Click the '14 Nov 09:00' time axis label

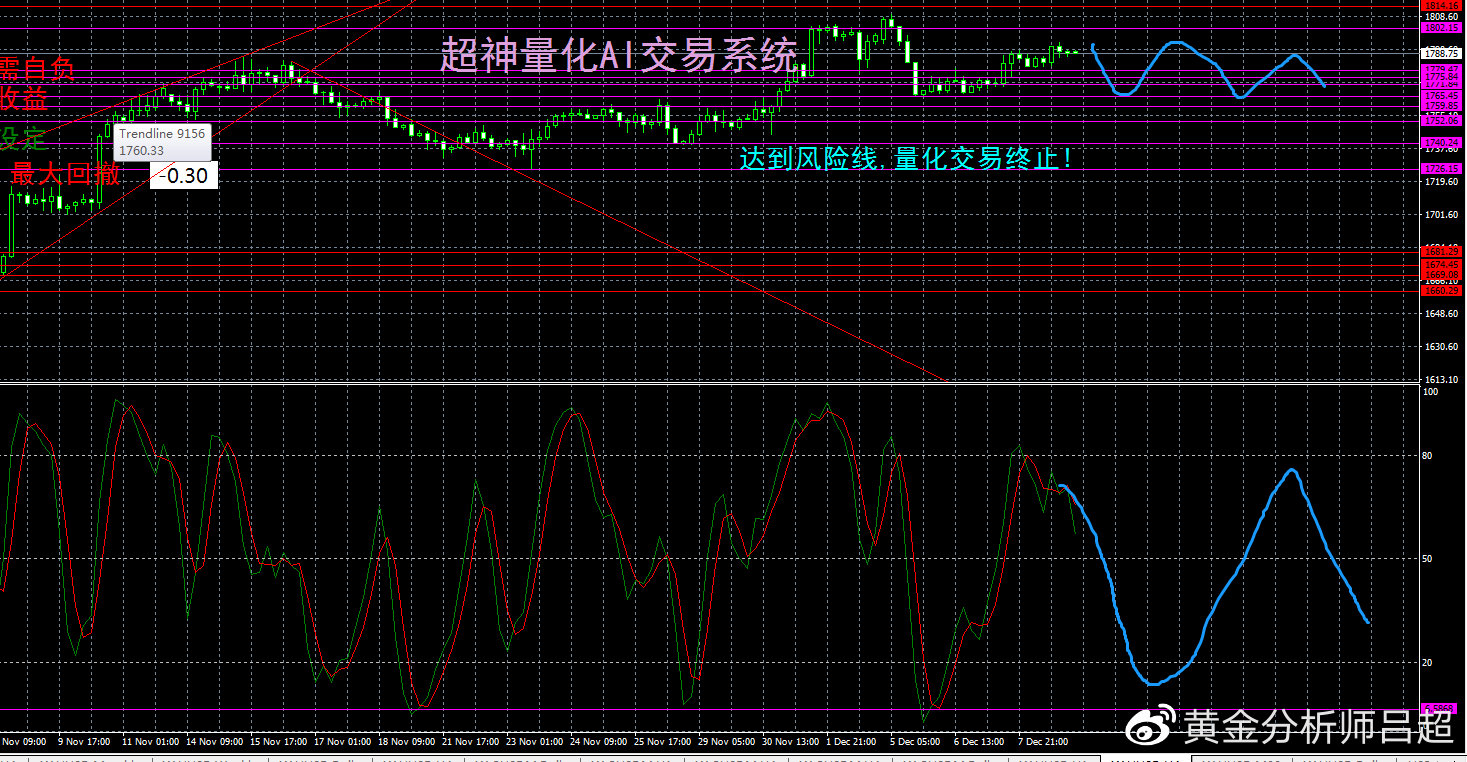point(215,742)
